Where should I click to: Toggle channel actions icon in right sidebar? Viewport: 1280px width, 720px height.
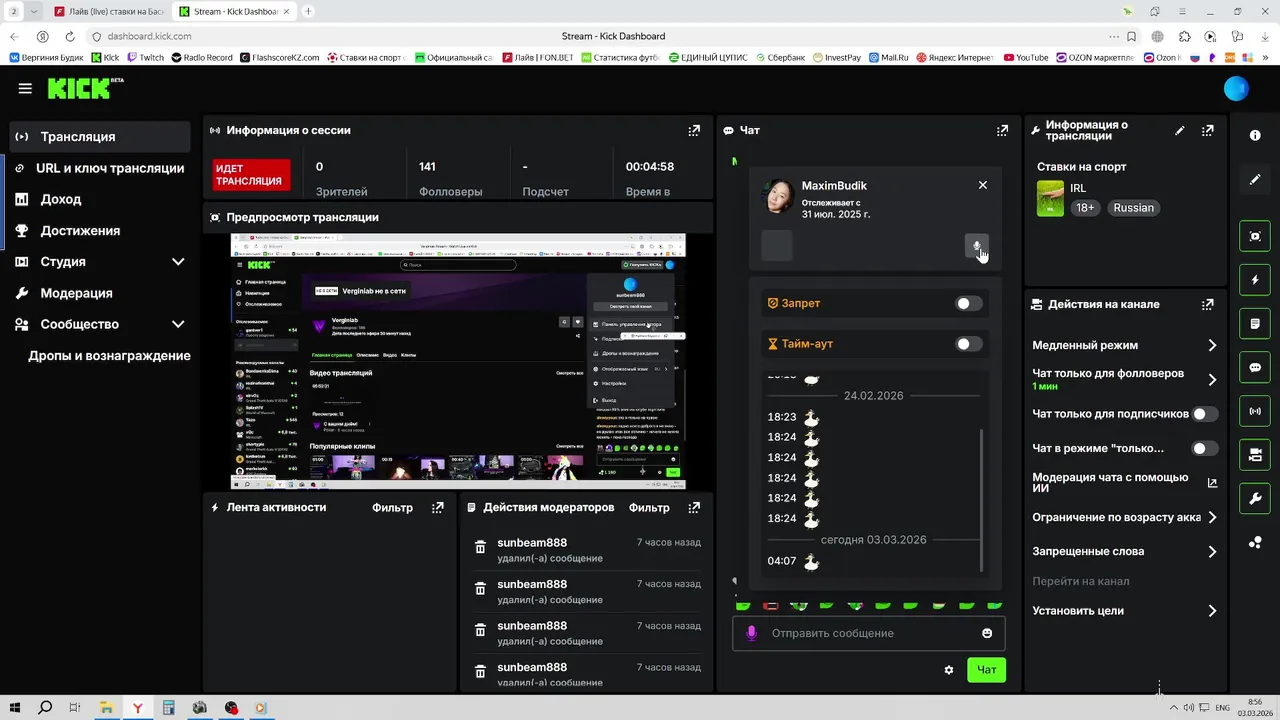point(1255,455)
